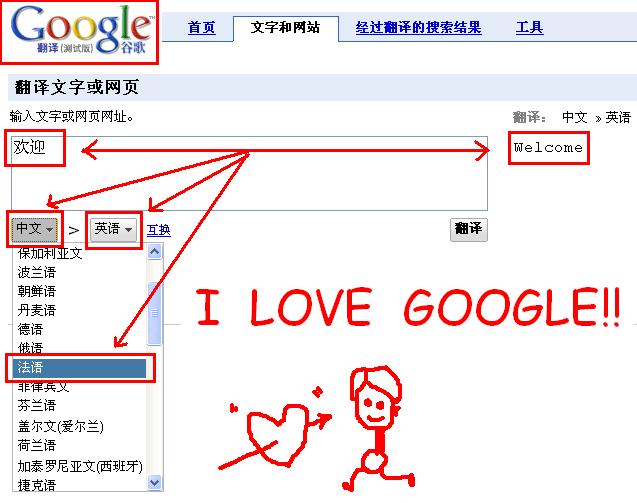
Task: Click the list's scroll down arrow
Action: [154, 482]
